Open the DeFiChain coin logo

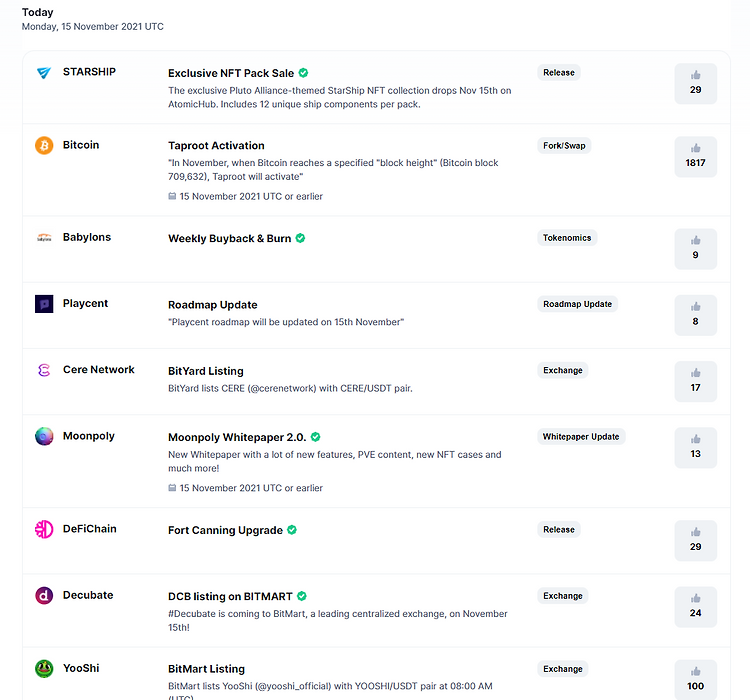pos(44,529)
